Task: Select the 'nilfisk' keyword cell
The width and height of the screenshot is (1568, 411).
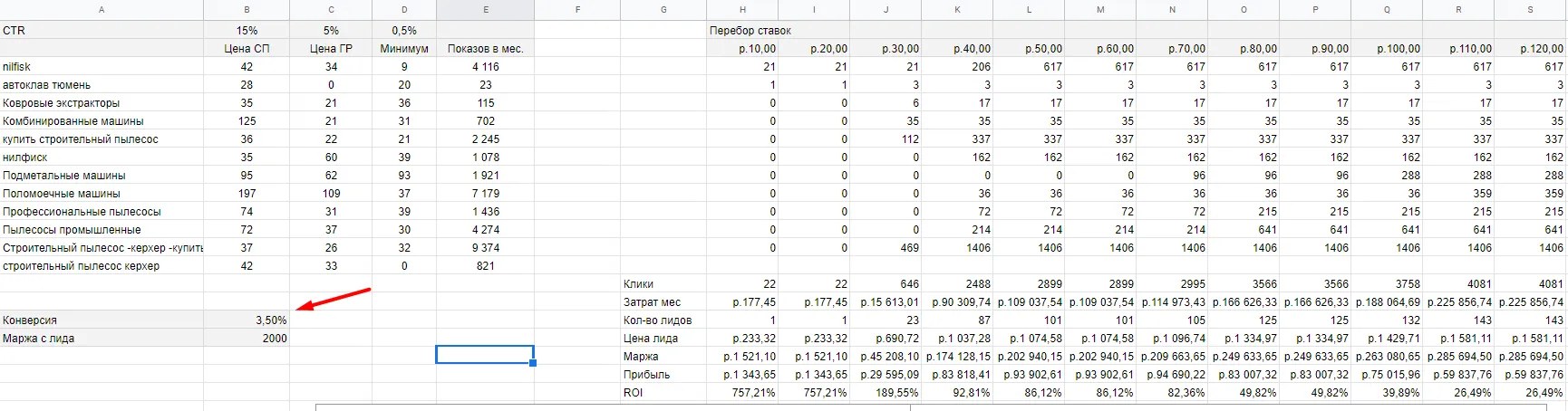Action: (x=102, y=66)
